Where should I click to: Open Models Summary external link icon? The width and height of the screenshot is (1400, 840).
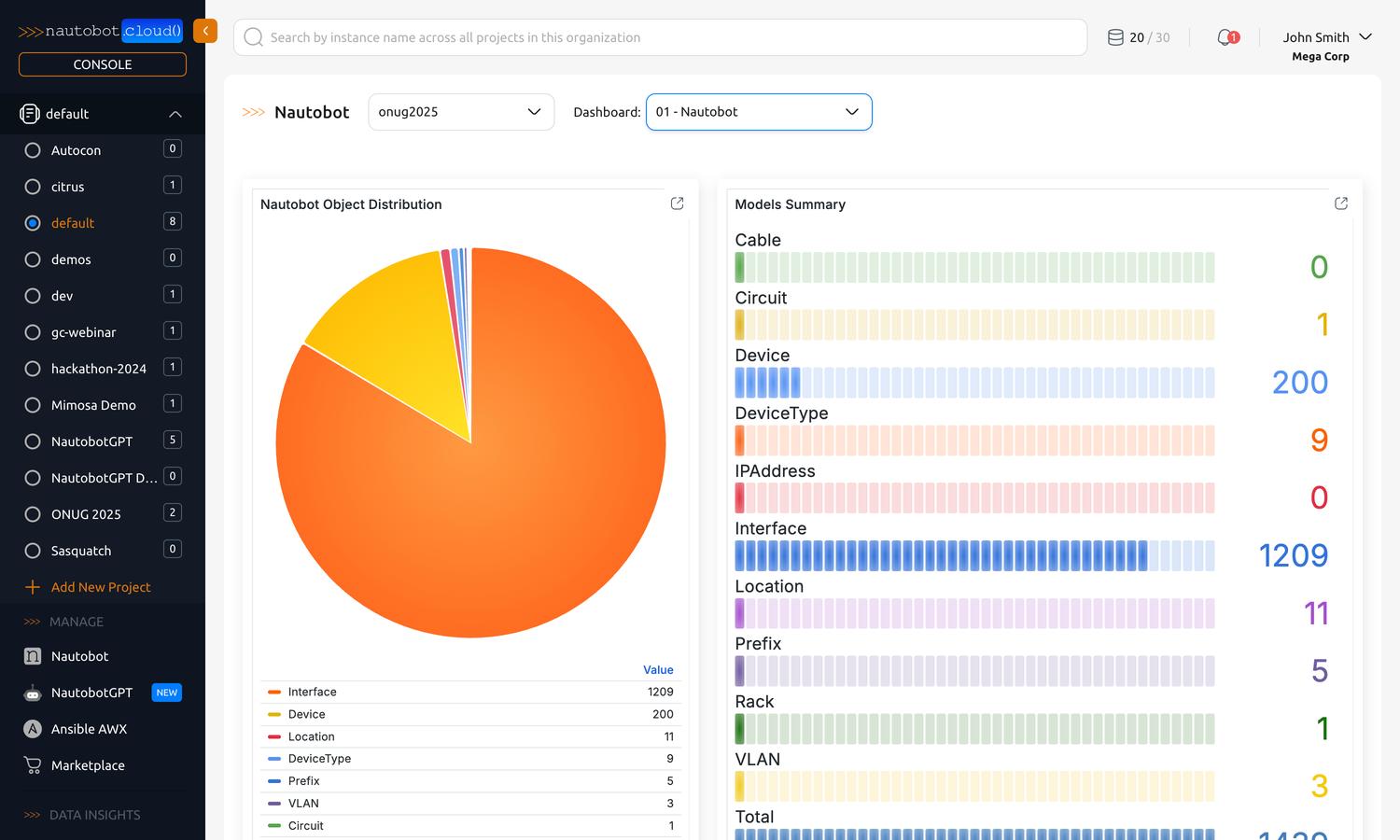click(1341, 203)
